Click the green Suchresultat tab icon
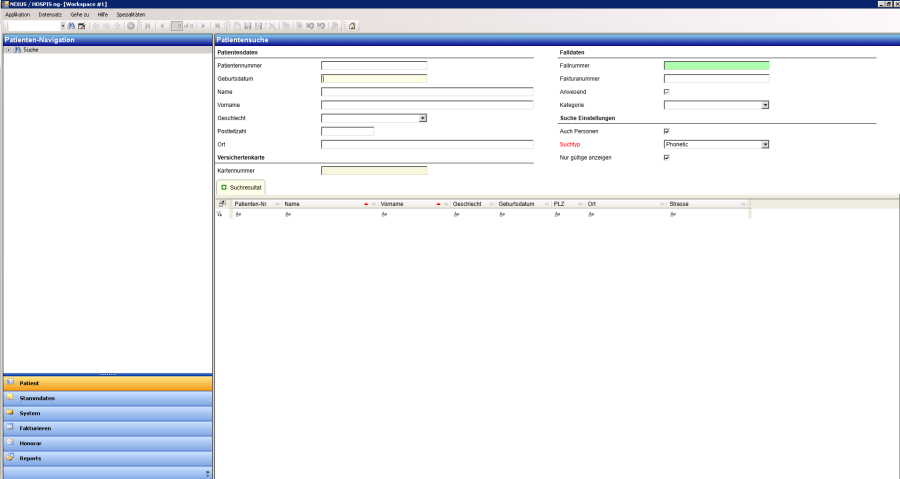The image size is (900, 479). click(224, 188)
